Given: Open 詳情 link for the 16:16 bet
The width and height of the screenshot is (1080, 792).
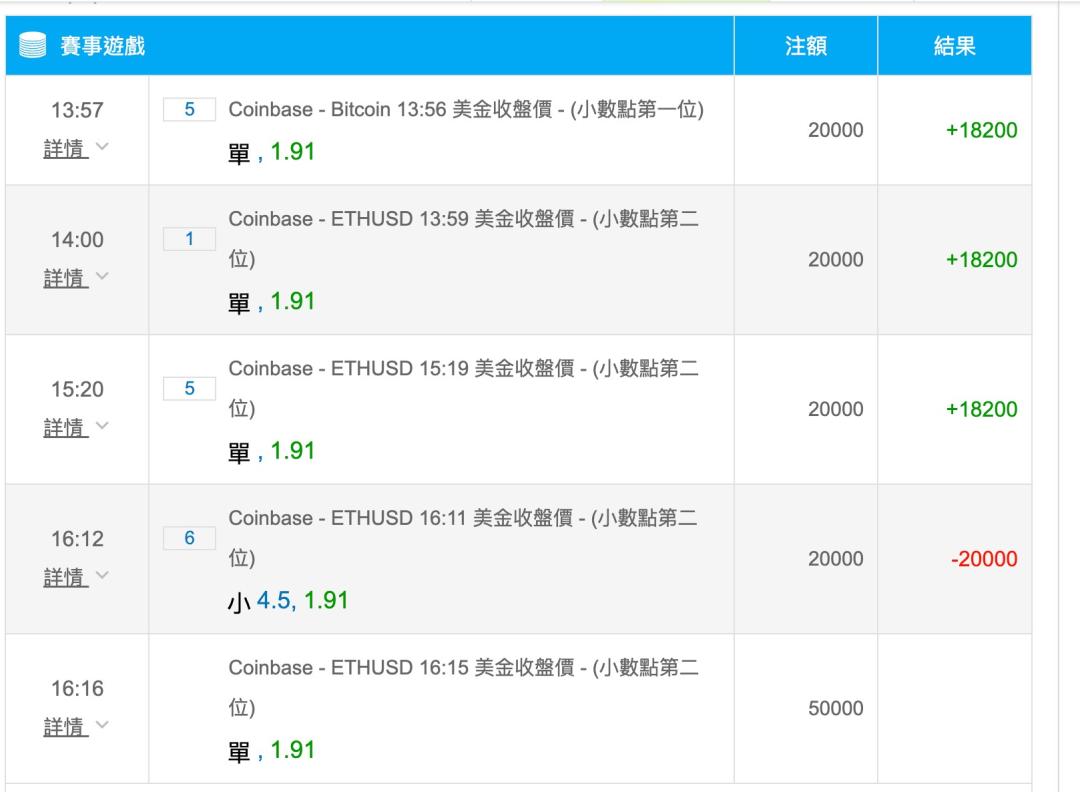Looking at the screenshot, I should click(65, 726).
